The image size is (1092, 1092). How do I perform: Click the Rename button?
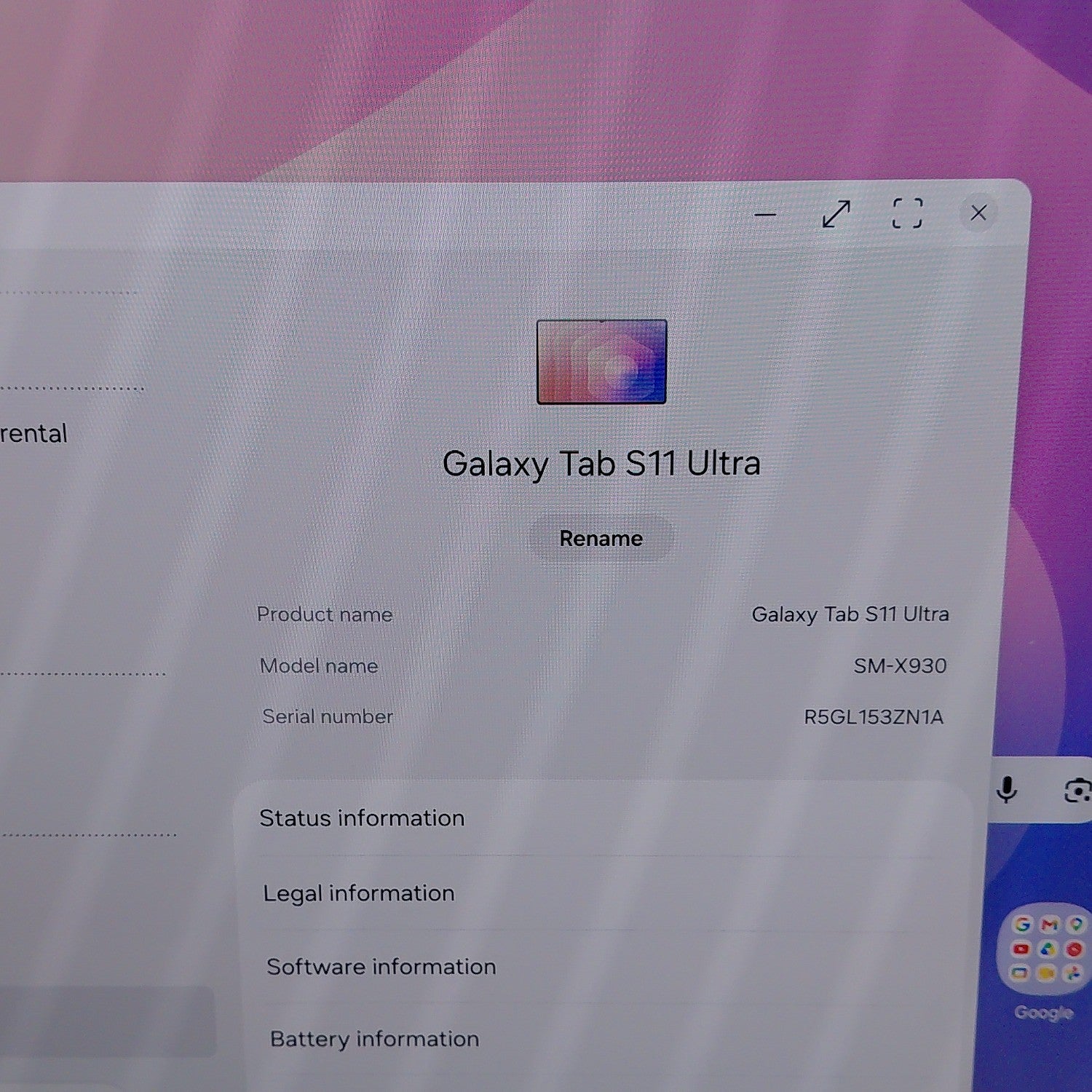(x=601, y=539)
